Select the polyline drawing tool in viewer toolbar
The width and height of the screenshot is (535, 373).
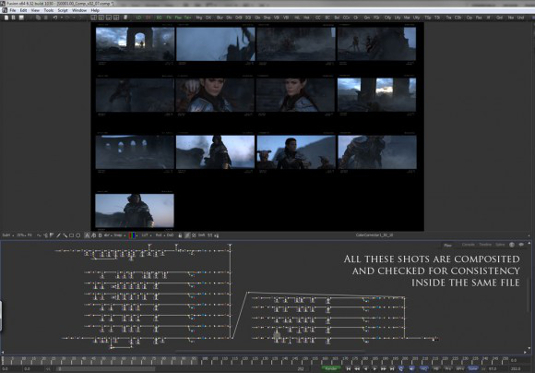[39, 235]
